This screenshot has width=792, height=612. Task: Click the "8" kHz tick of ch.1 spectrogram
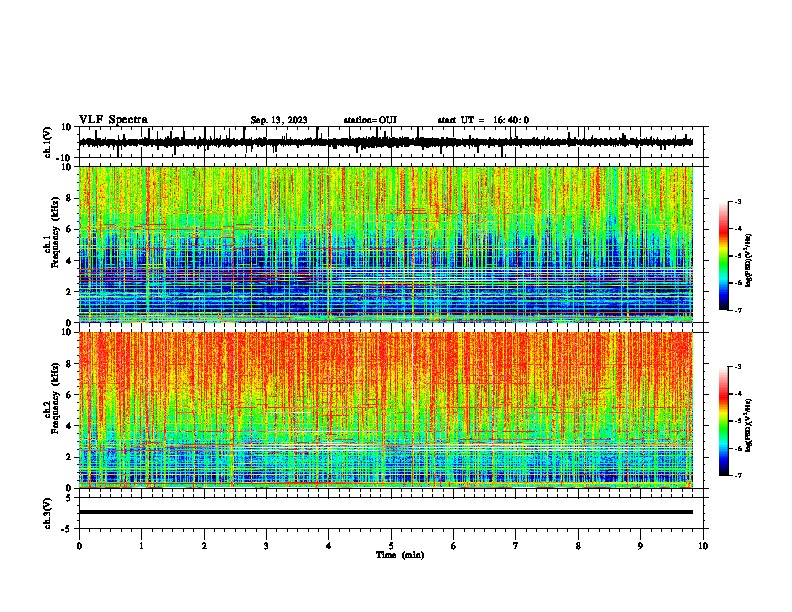(x=69, y=198)
